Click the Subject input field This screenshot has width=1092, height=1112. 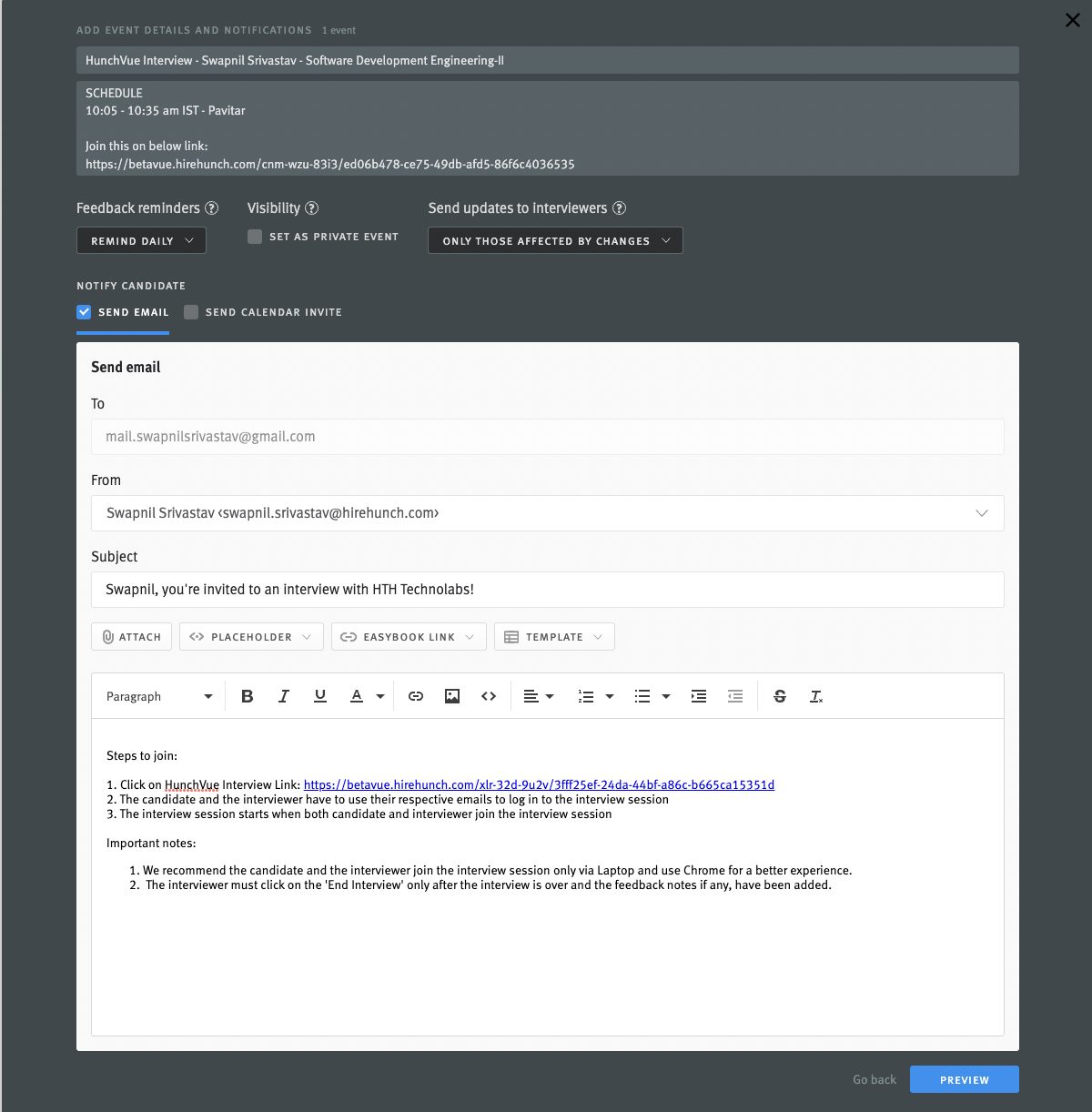pyautogui.click(x=547, y=590)
